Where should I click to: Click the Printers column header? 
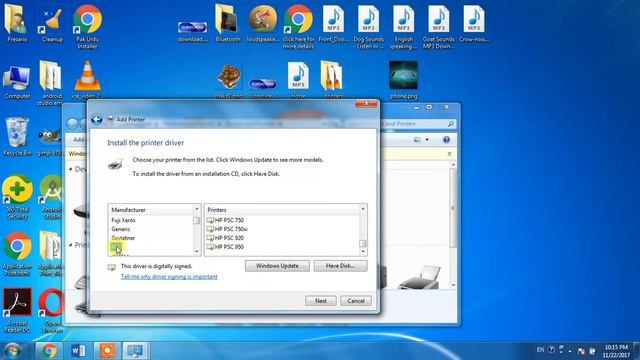[x=282, y=209]
